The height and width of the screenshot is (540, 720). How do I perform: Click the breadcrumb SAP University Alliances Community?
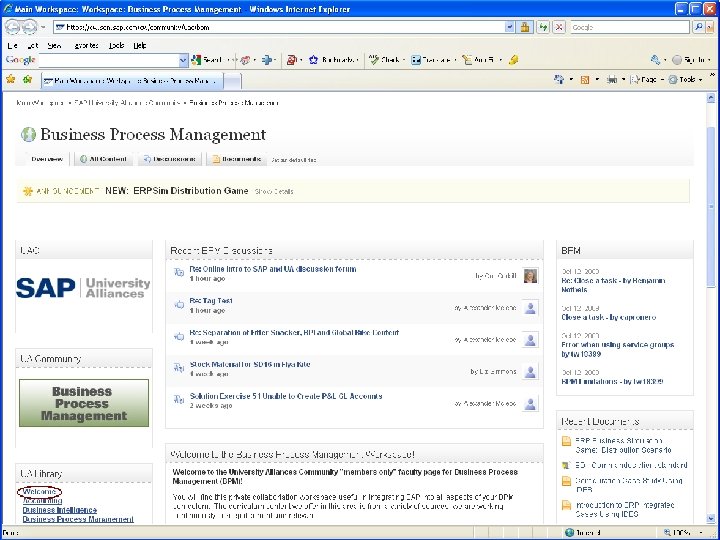(127, 103)
